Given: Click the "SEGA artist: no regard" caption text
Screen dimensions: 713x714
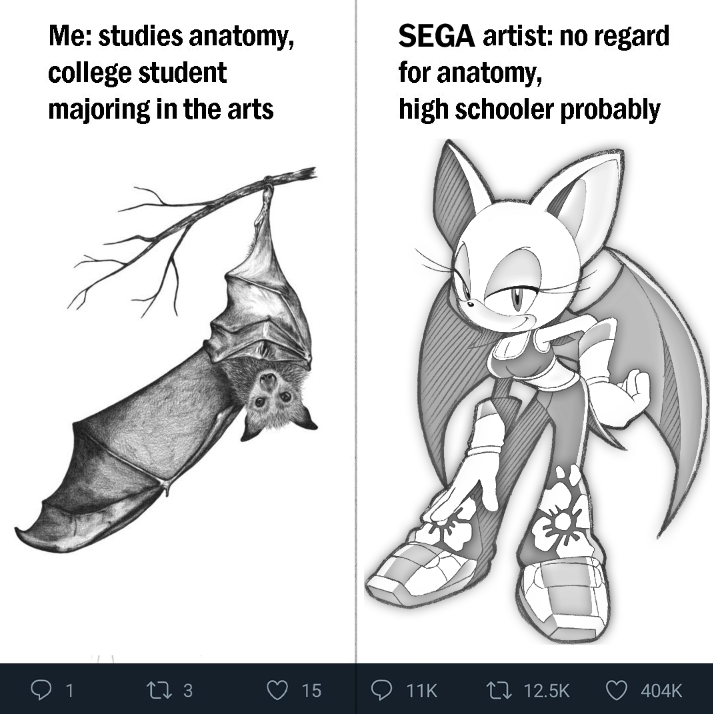Looking at the screenshot, I should pos(534,36).
